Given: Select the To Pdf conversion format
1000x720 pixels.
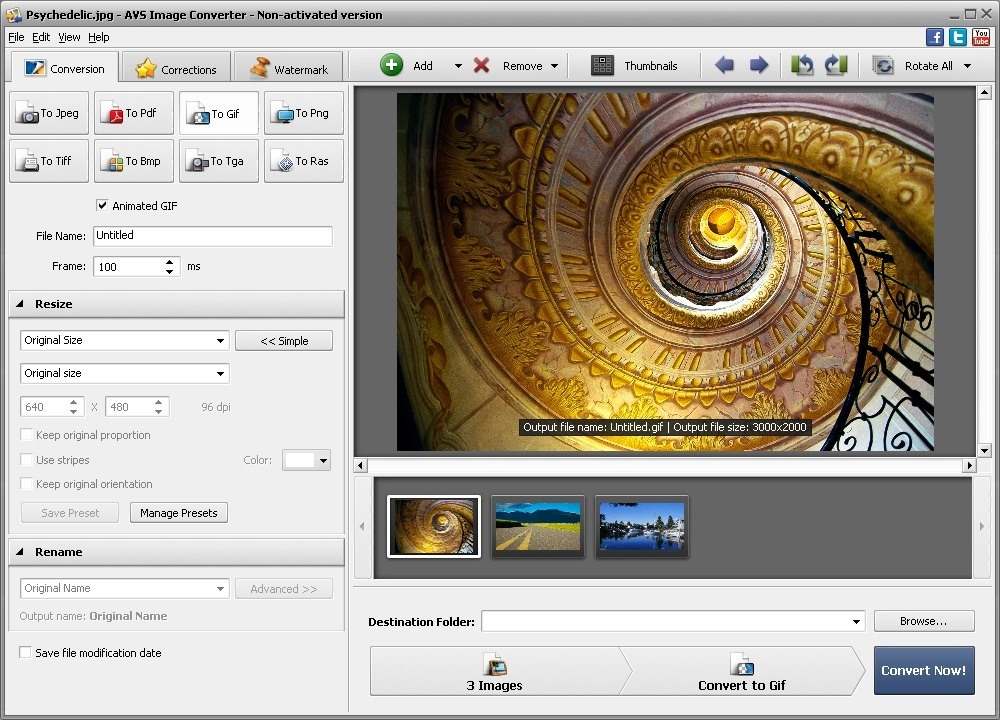Looking at the screenshot, I should coord(133,113).
